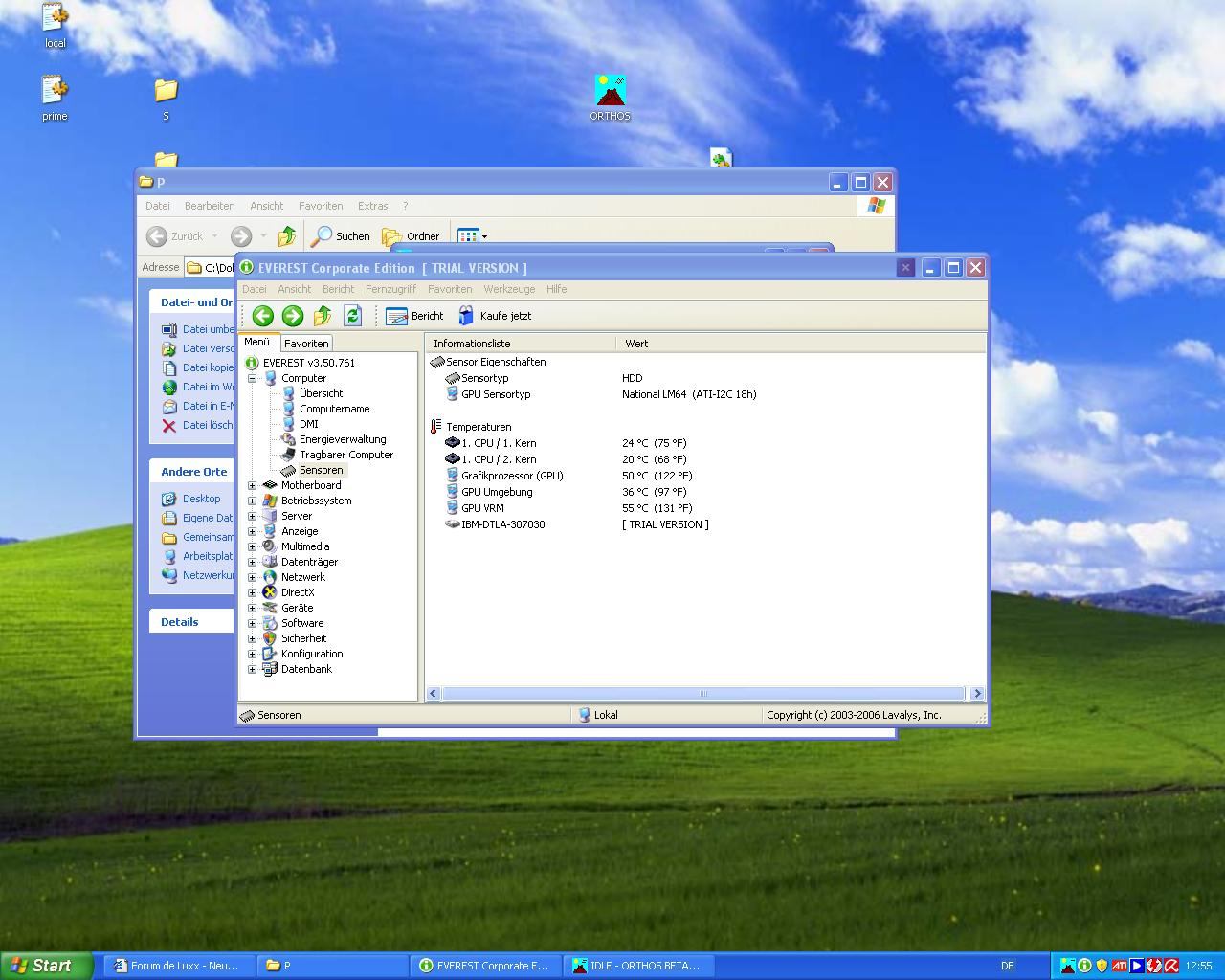1225x980 pixels.
Task: Open the S folder on desktop
Action: click(x=166, y=100)
